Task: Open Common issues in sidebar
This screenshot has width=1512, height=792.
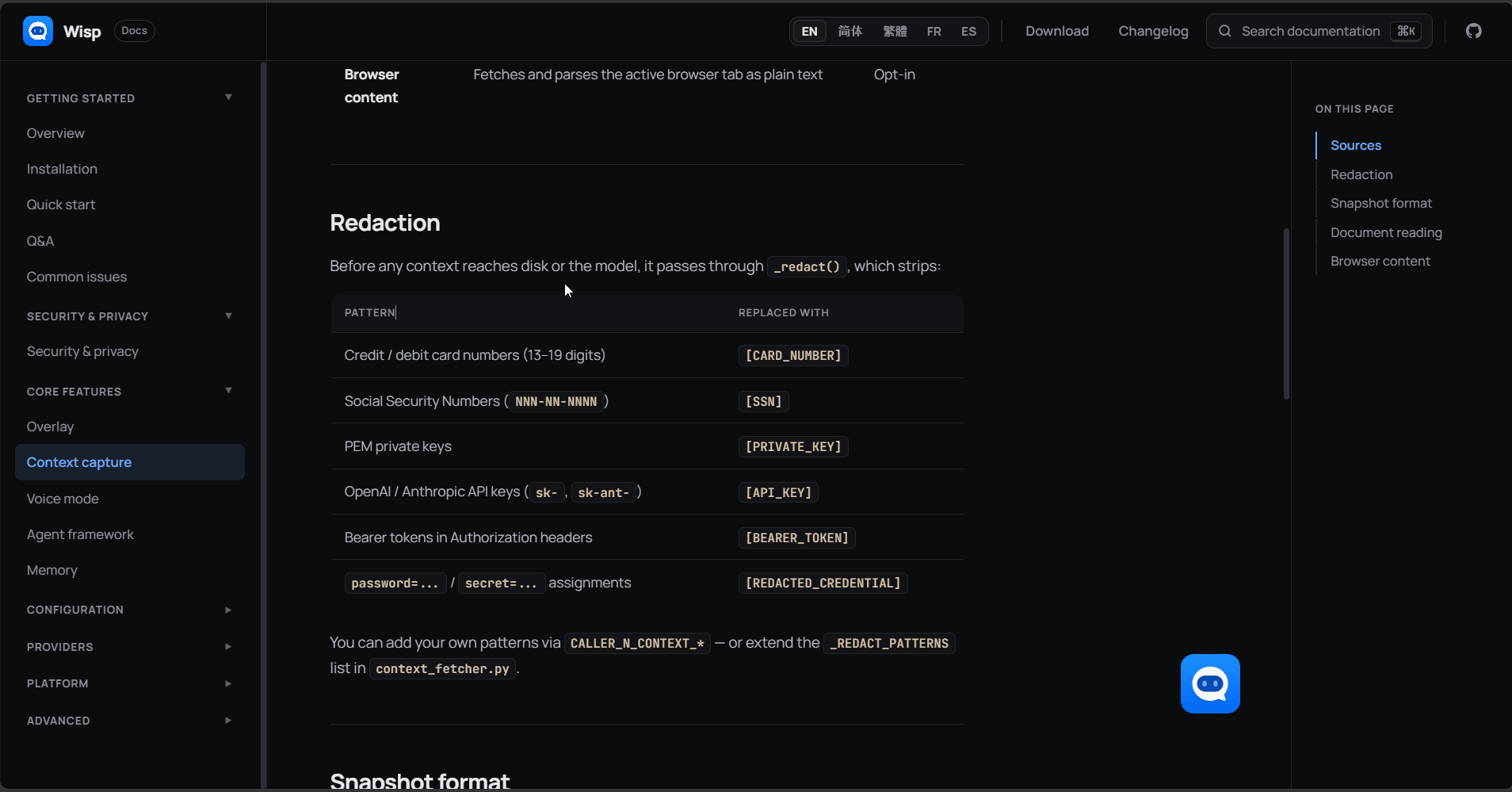Action: (77, 277)
